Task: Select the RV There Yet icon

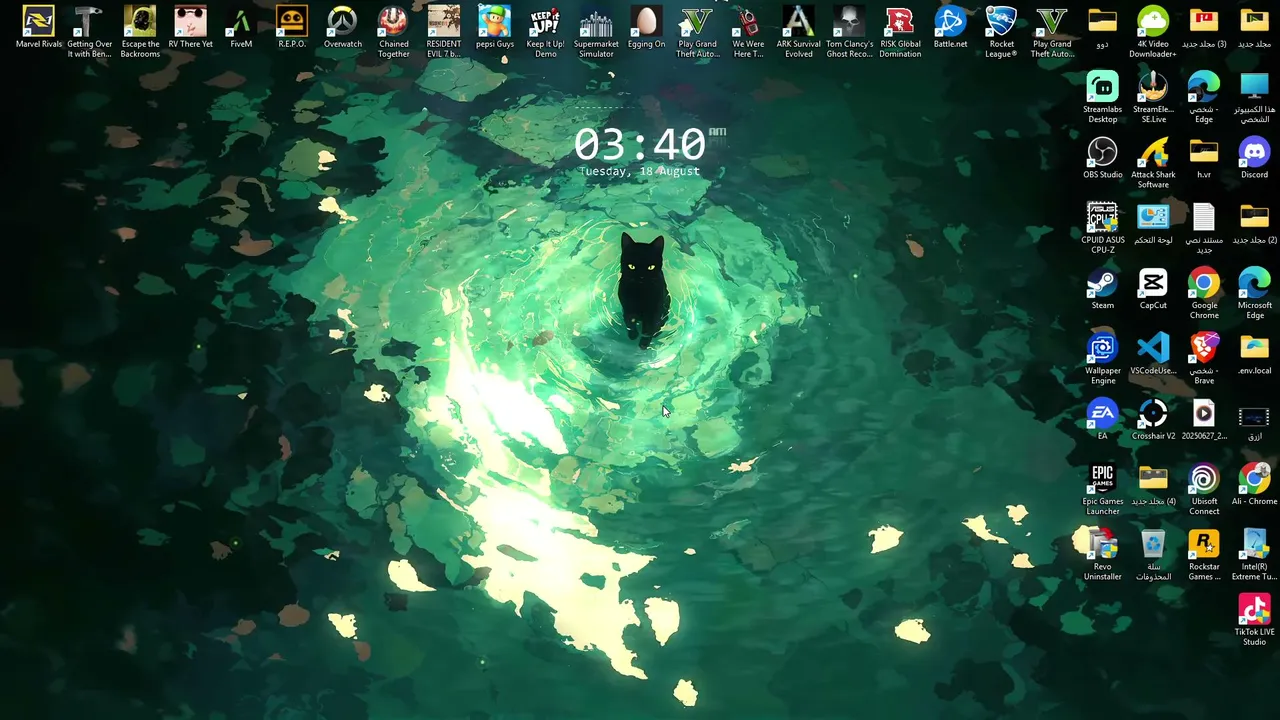Action: [190, 29]
